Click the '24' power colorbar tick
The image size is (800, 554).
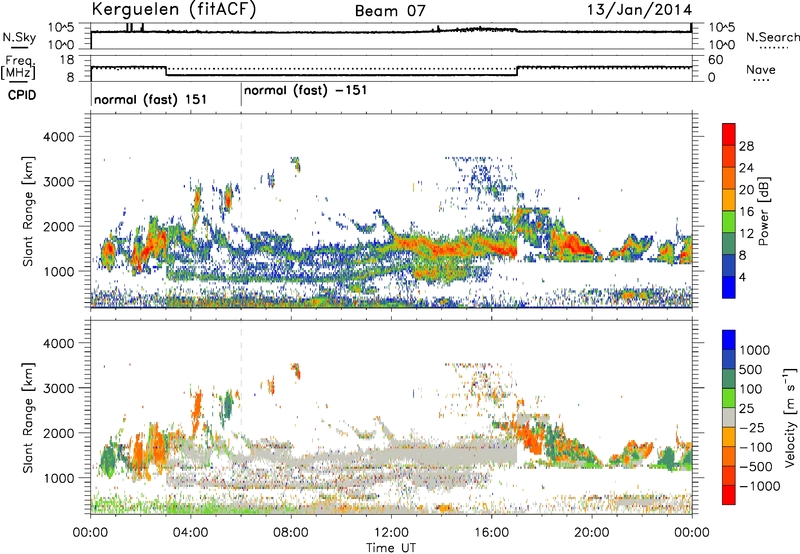tap(746, 168)
